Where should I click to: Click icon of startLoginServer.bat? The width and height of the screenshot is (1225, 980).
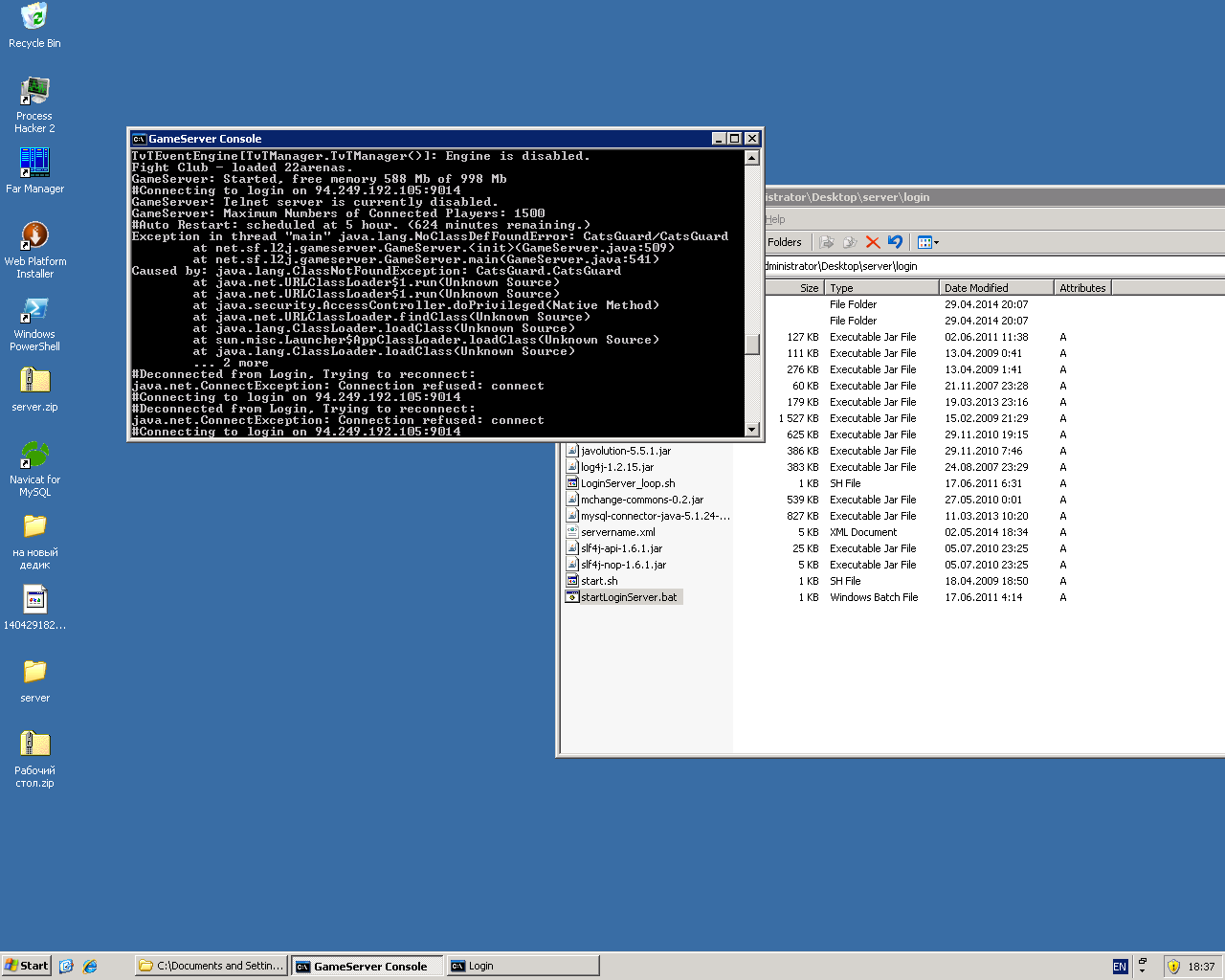(x=572, y=597)
